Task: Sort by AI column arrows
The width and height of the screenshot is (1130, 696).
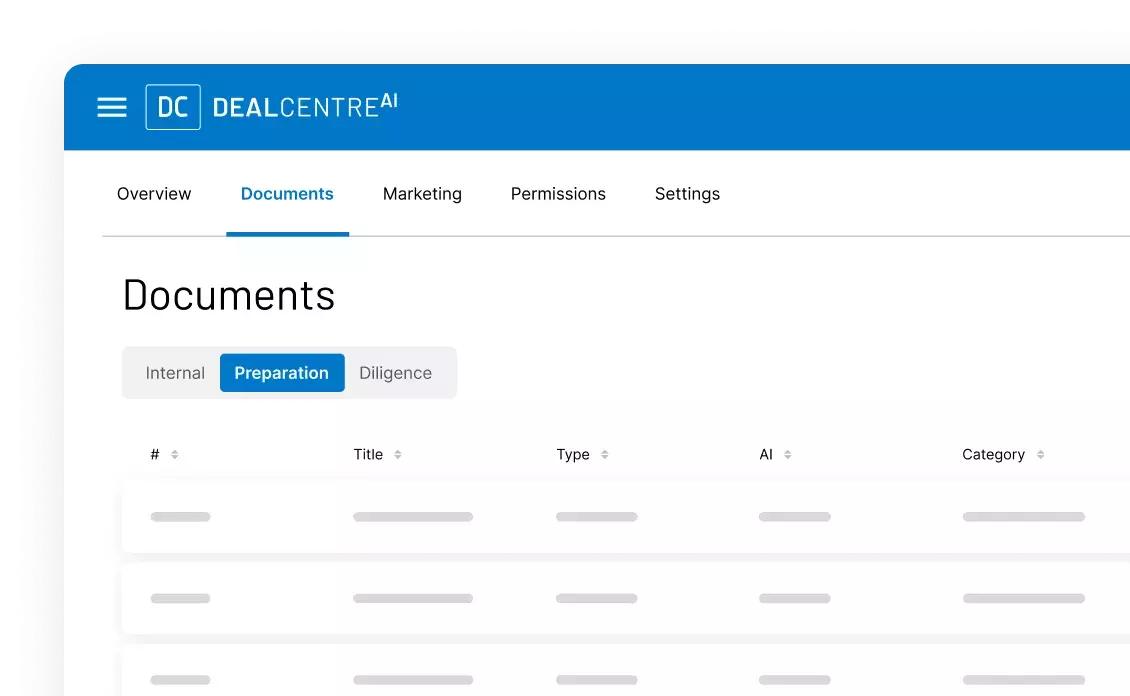Action: coord(788,455)
